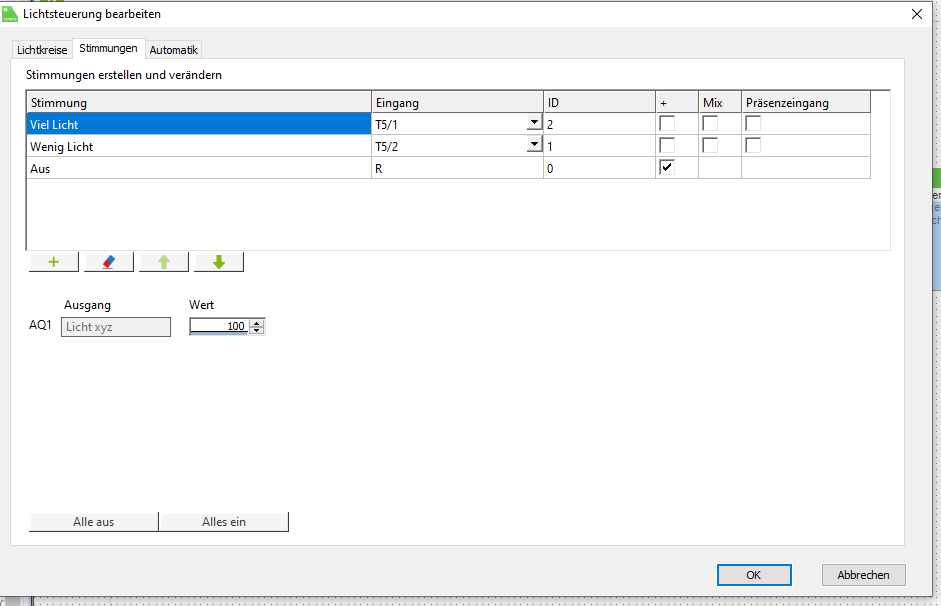
Task: Enable the + checkbox for Viel Licht
Action: (x=667, y=124)
